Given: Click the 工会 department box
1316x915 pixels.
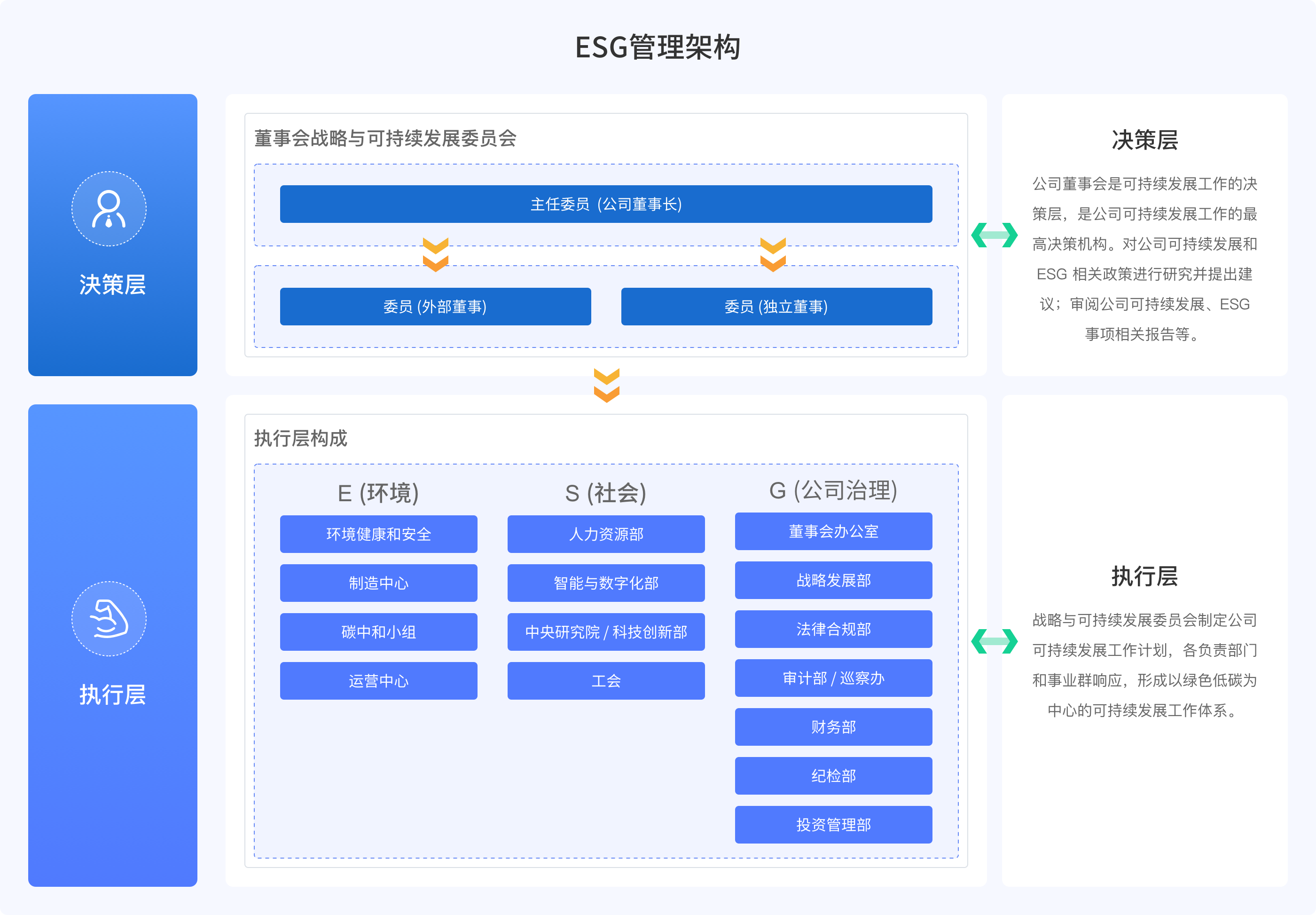Looking at the screenshot, I should click(x=606, y=681).
